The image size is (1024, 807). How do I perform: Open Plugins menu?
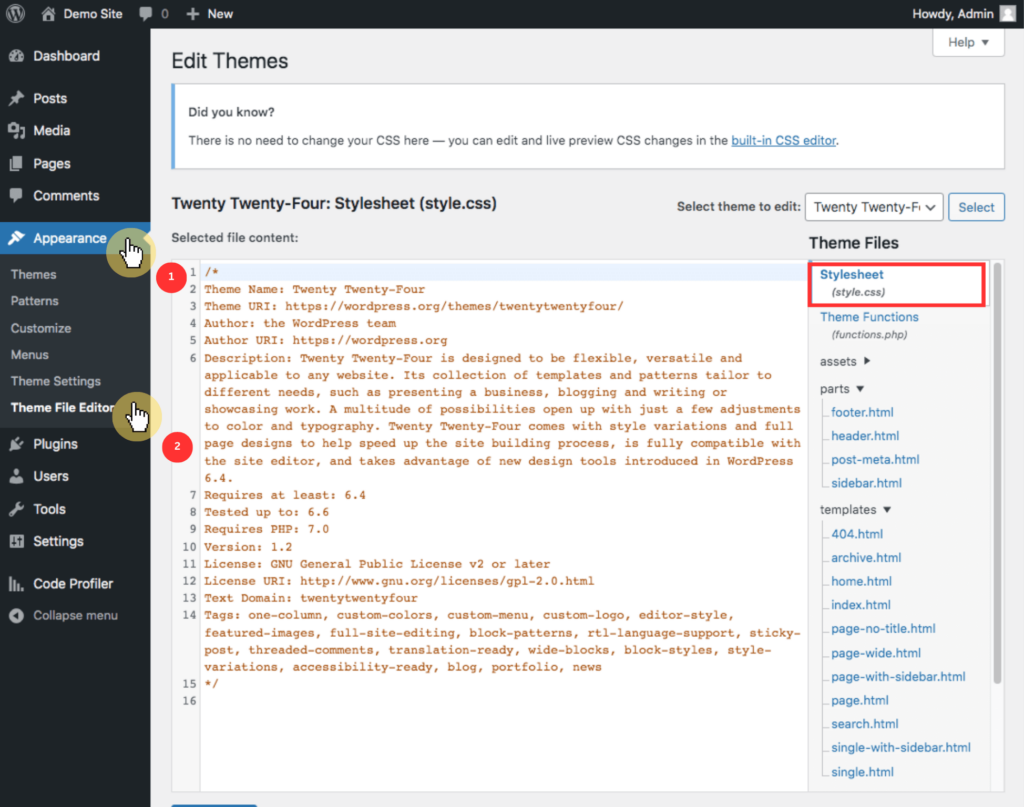56,444
